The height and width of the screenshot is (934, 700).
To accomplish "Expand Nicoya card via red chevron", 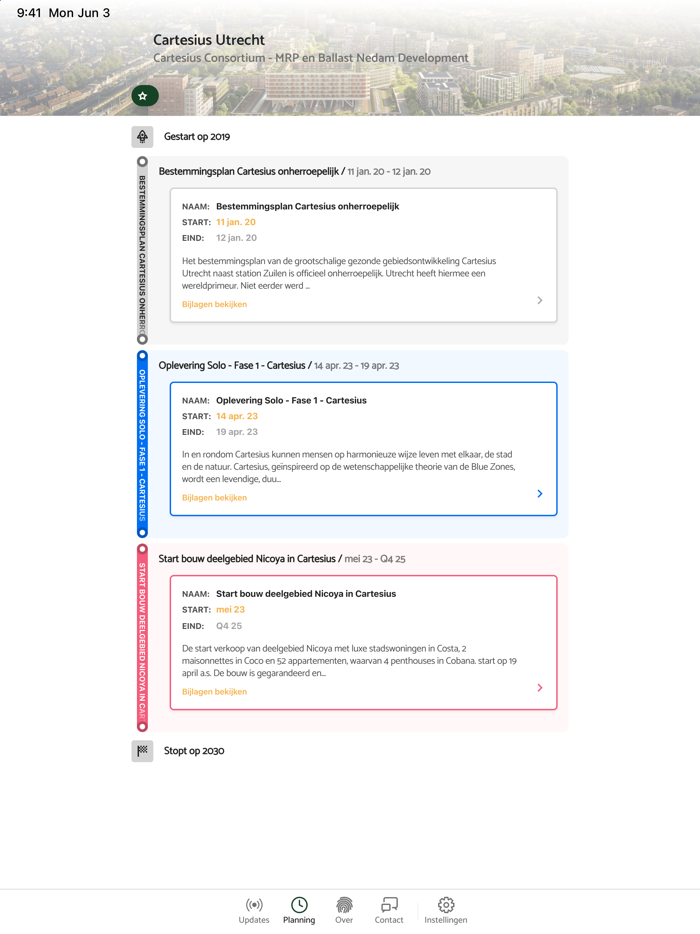I will pos(539,687).
